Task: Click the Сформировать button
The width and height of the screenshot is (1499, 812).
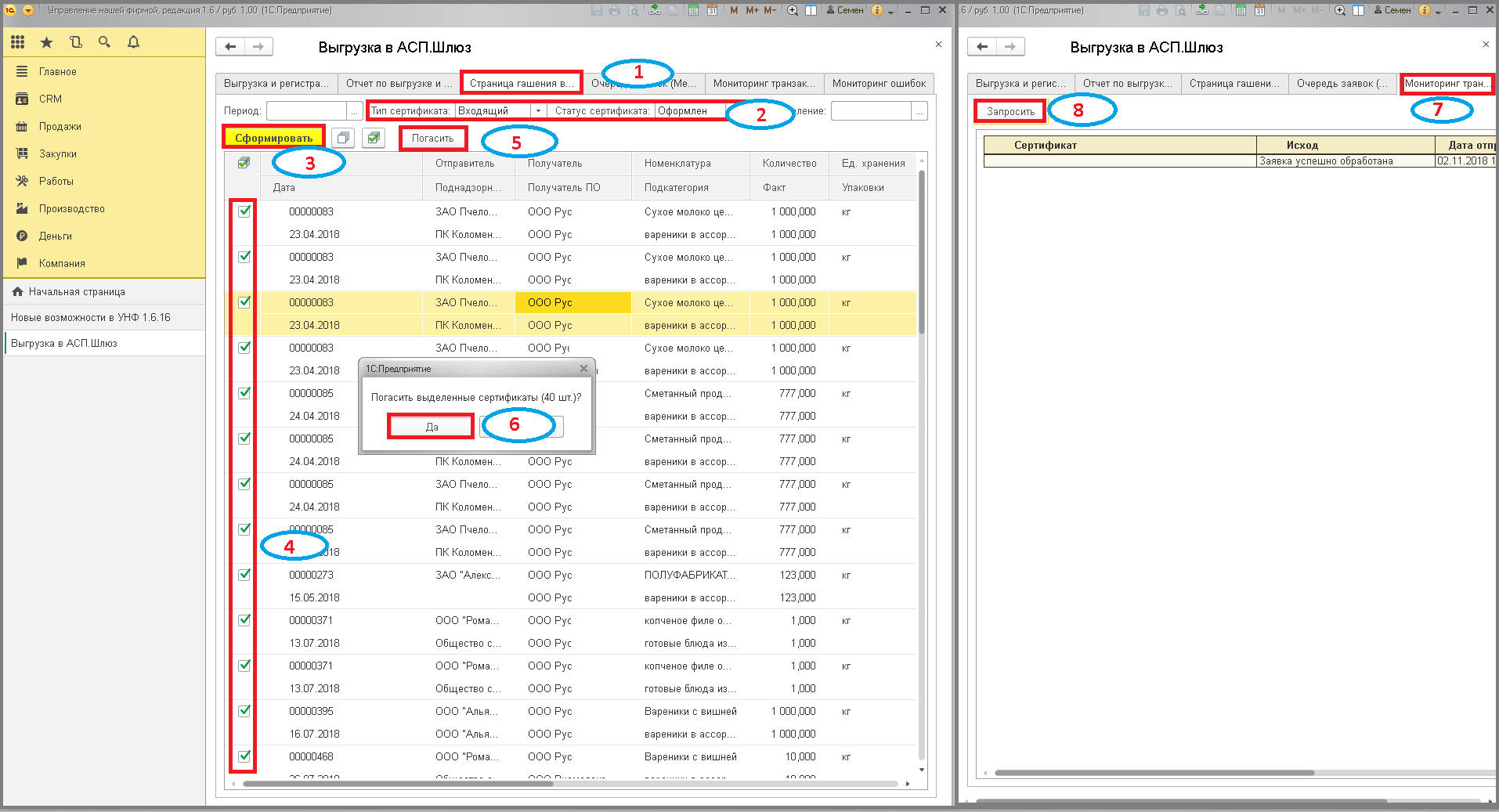Action: [x=273, y=138]
